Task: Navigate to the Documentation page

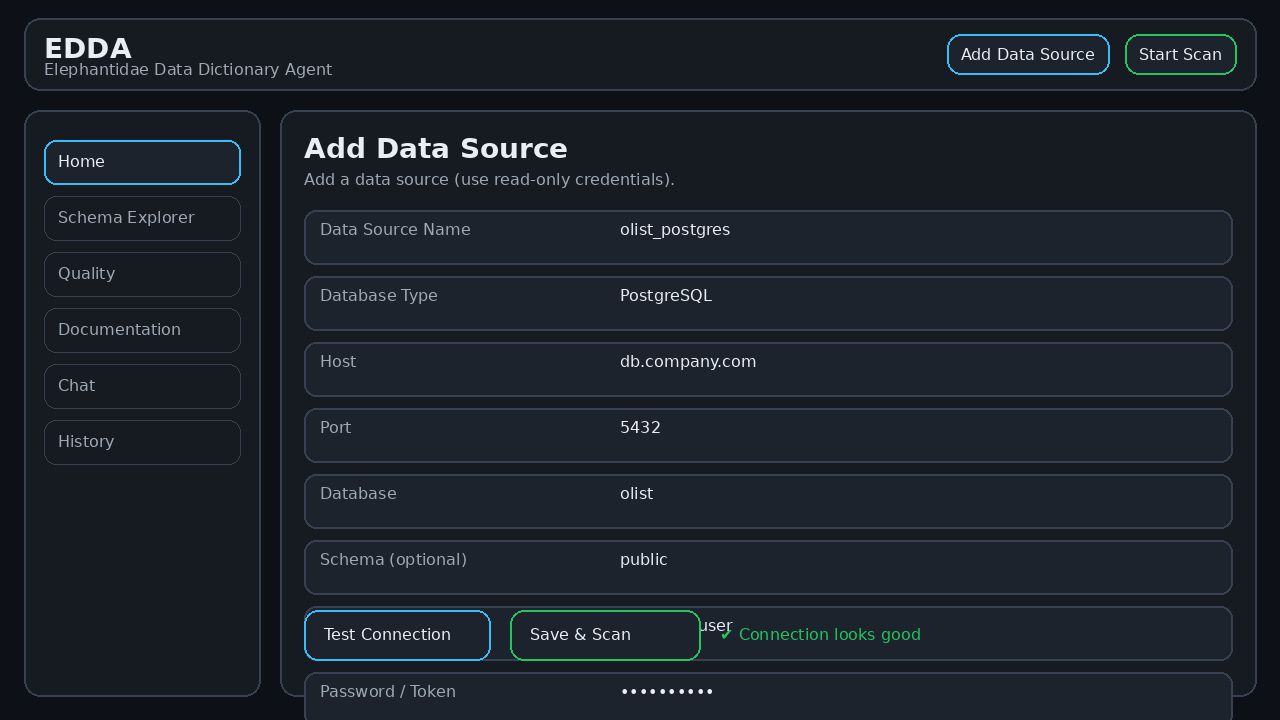Action: pos(142,330)
